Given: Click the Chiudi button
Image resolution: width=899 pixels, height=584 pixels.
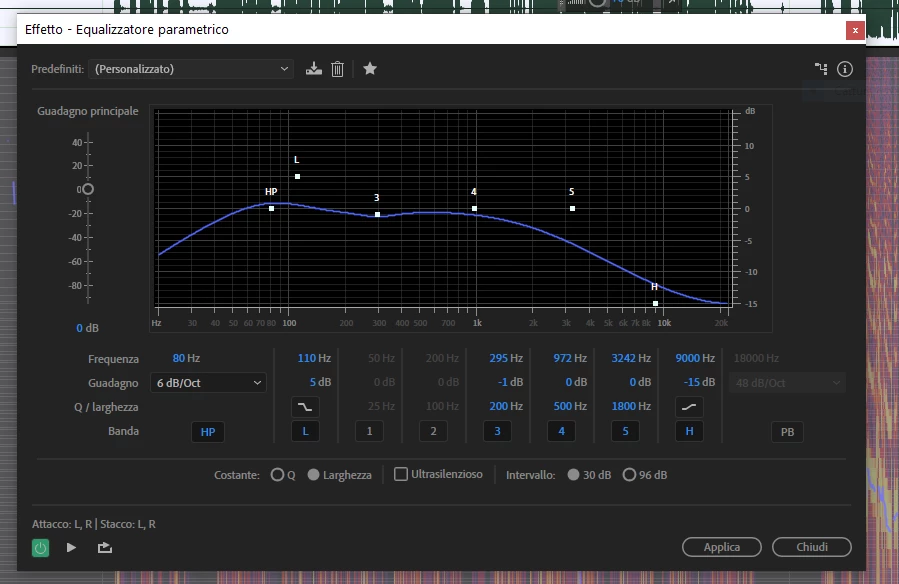Looking at the screenshot, I should coord(812,547).
